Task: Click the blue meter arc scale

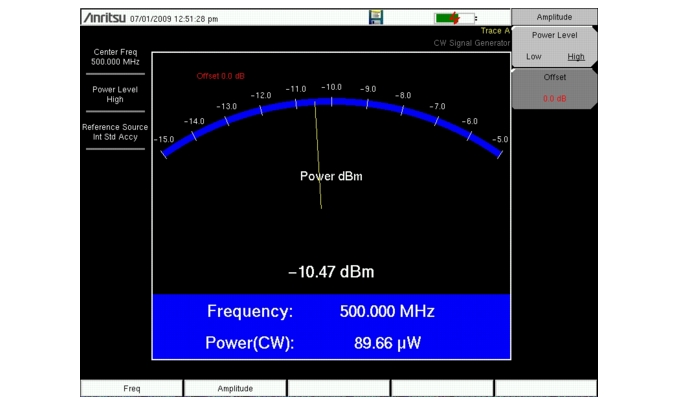Action: point(332,102)
